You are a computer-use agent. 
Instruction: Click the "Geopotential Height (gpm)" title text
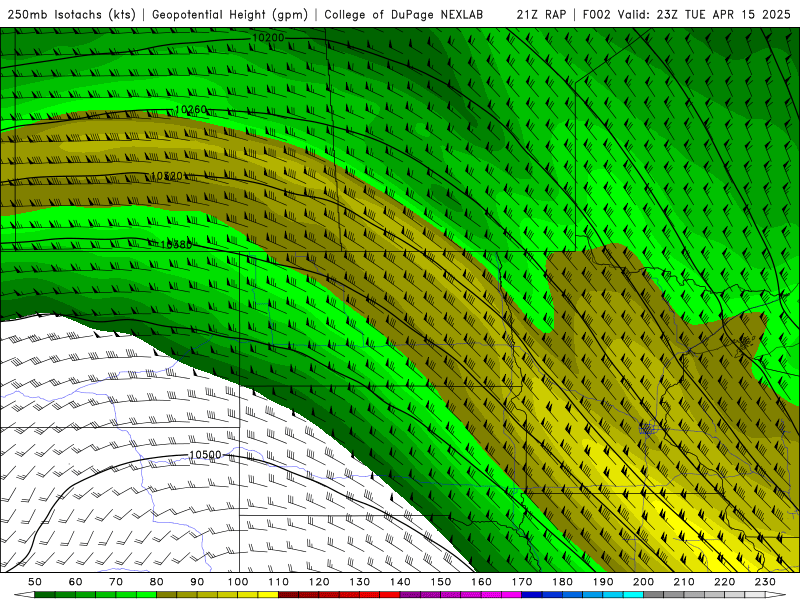tap(230, 14)
